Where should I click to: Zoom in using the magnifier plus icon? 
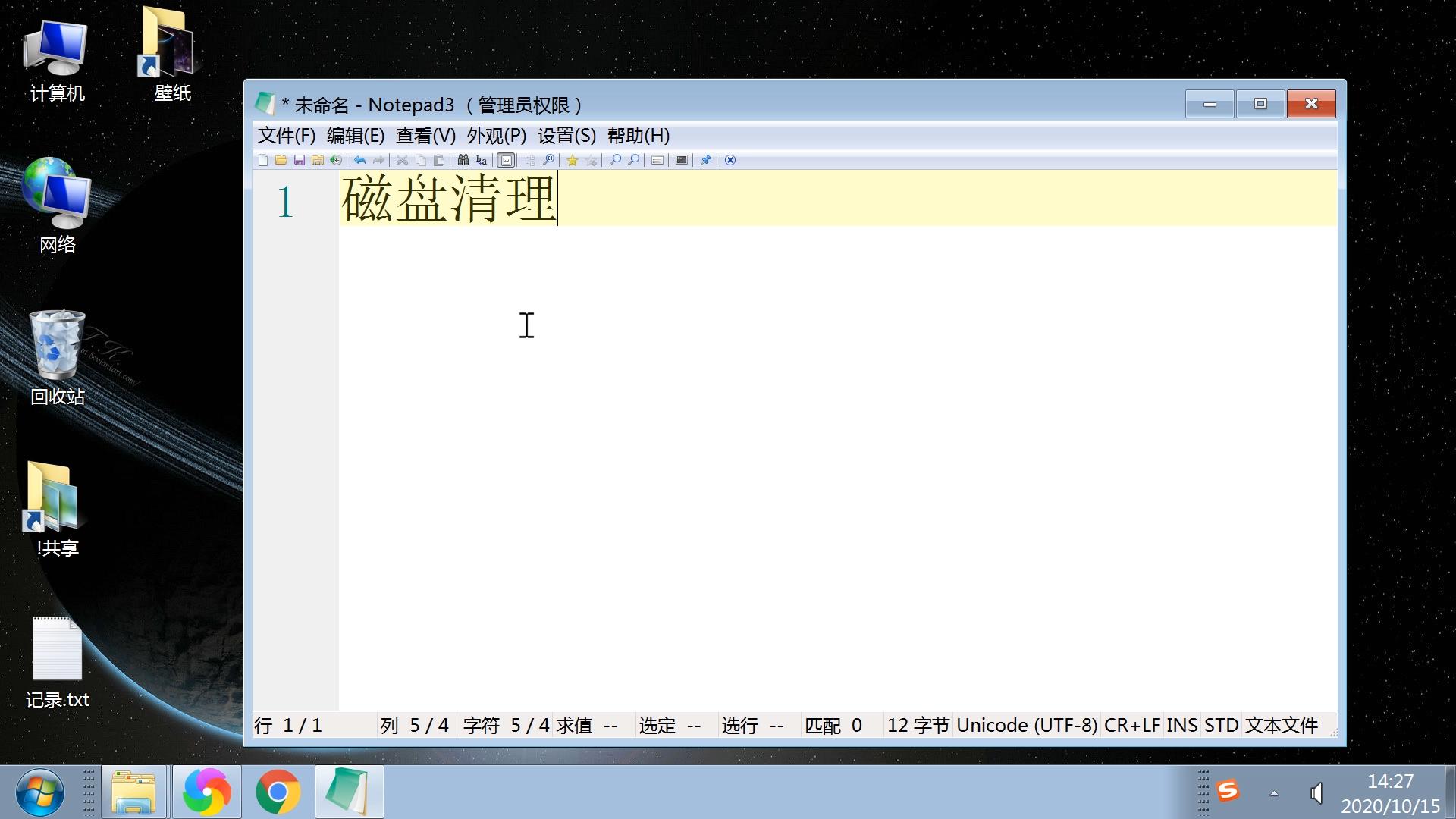tap(616, 160)
